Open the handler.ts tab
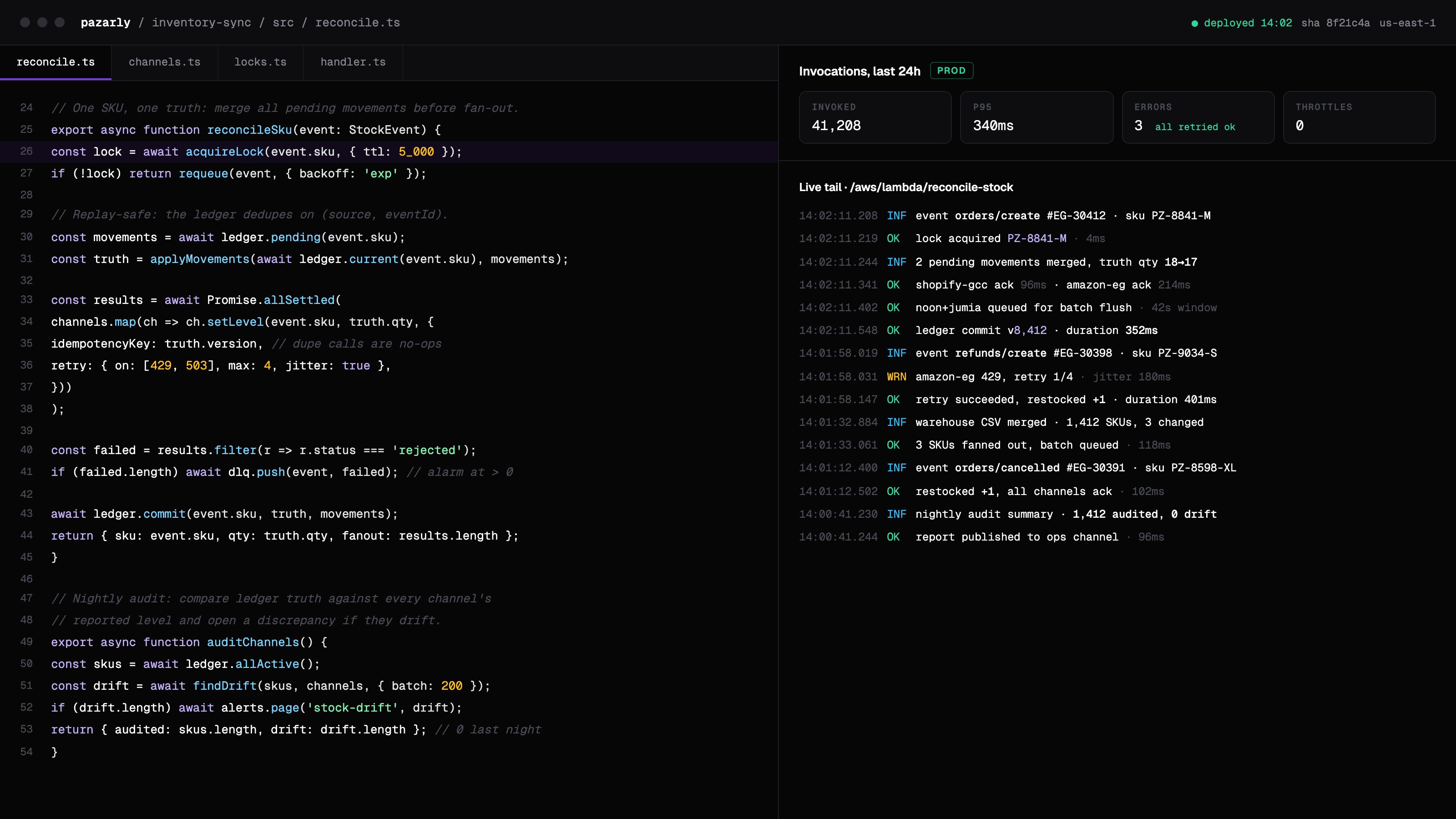This screenshot has width=1456, height=819. point(353,62)
